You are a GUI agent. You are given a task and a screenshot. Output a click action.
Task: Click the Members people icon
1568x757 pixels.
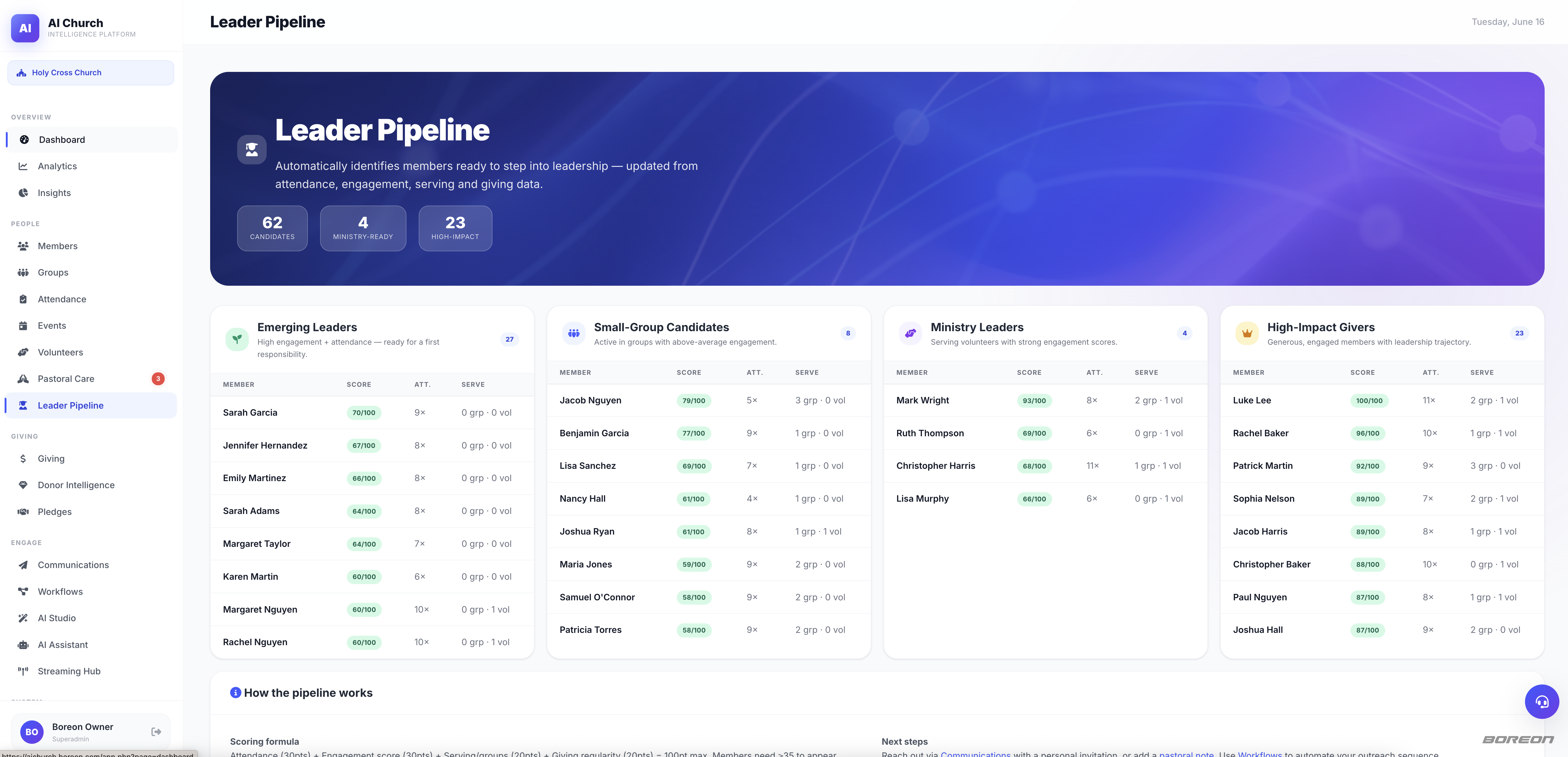click(23, 246)
